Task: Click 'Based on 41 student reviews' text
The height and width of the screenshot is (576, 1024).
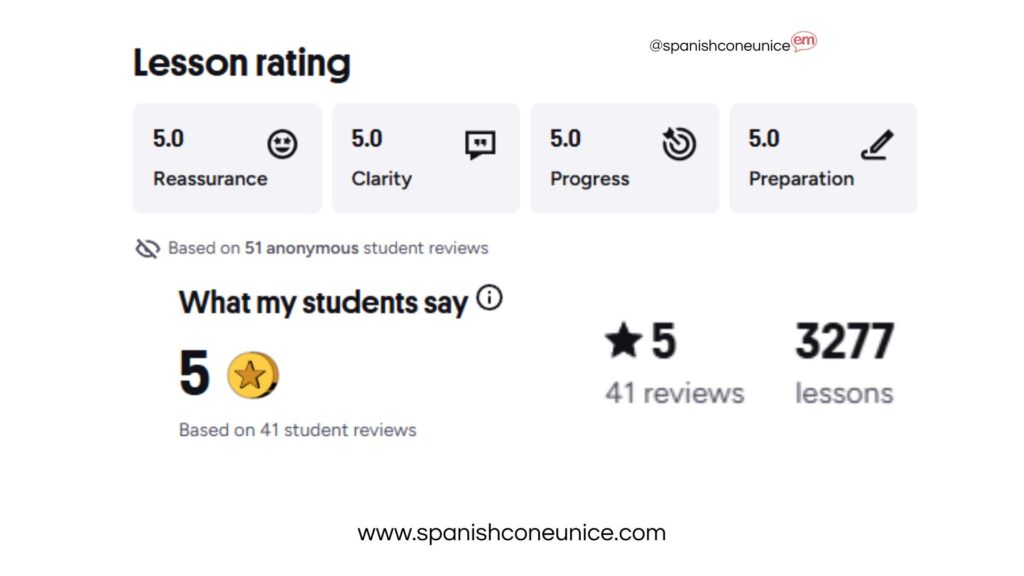Action: coord(297,430)
